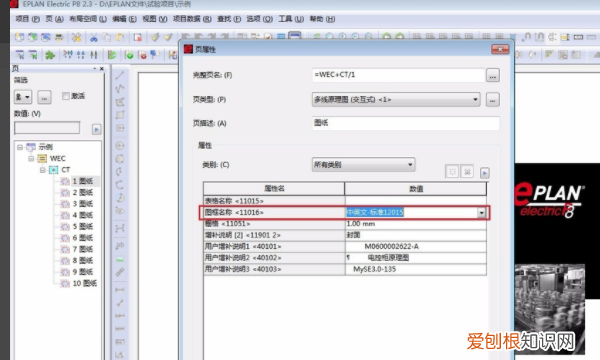Viewport: 600px width, 360px height.
Task: Click the red delete icon in the toolbar
Action: (137, 37)
